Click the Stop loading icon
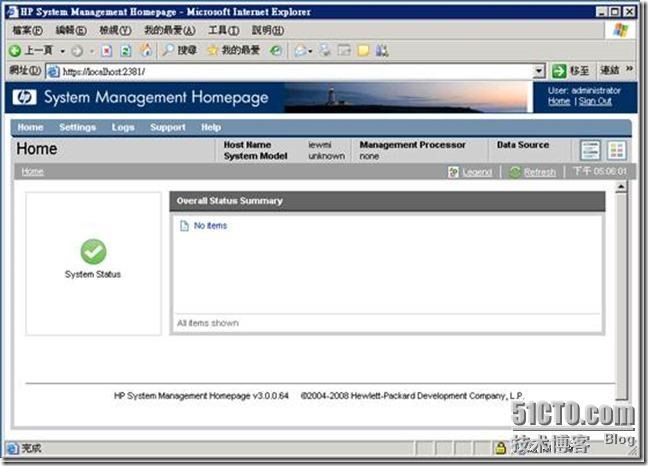 [x=107, y=51]
